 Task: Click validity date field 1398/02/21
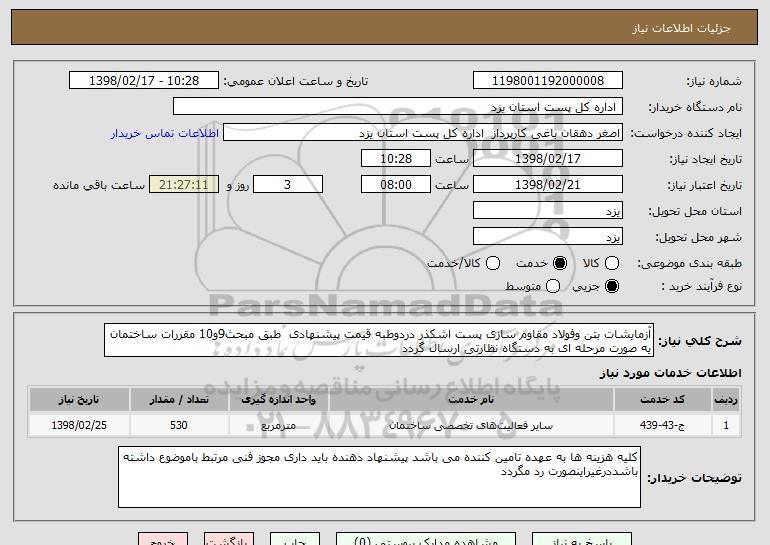(548, 185)
